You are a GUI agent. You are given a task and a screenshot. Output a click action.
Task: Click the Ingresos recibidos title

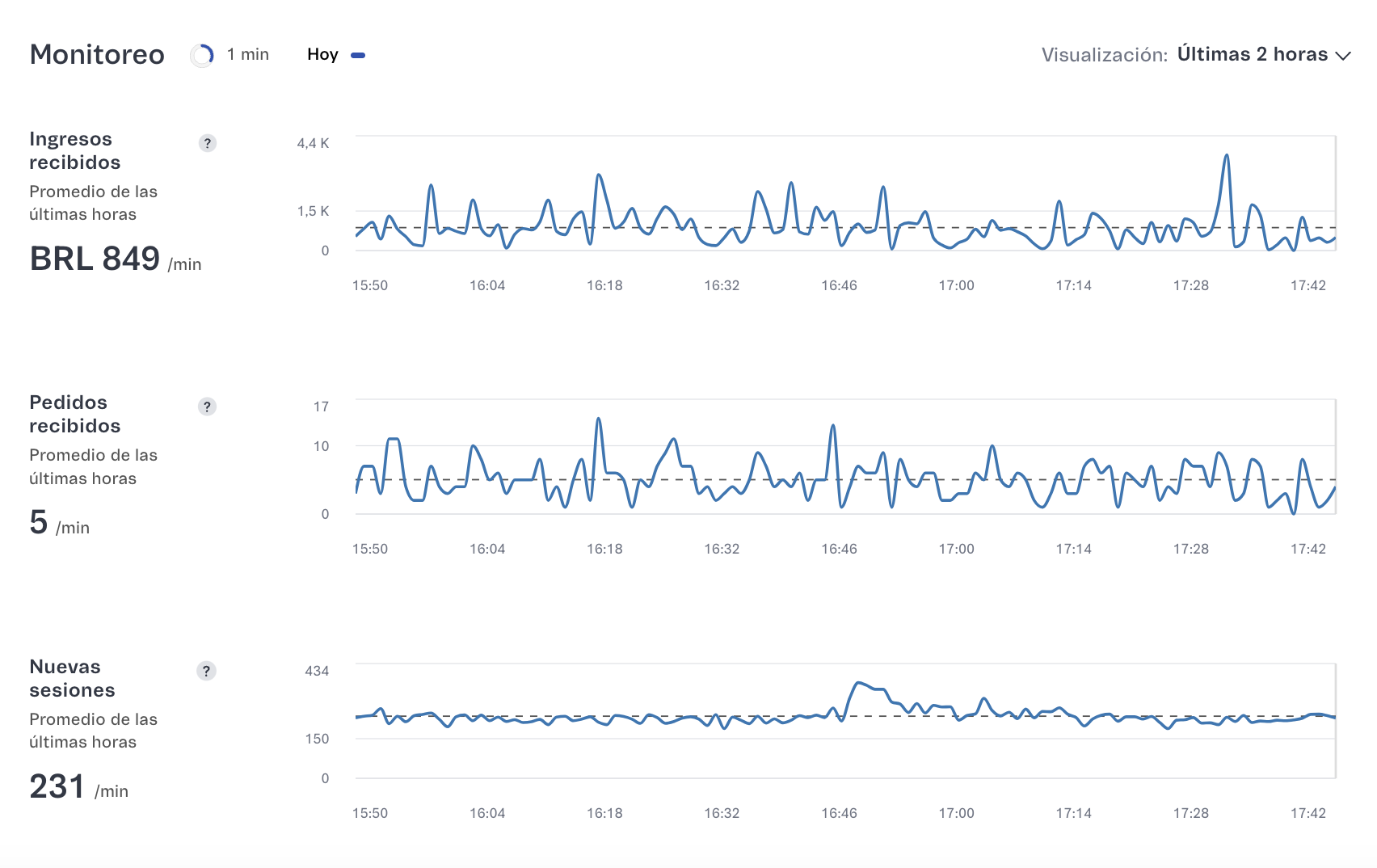(x=75, y=150)
